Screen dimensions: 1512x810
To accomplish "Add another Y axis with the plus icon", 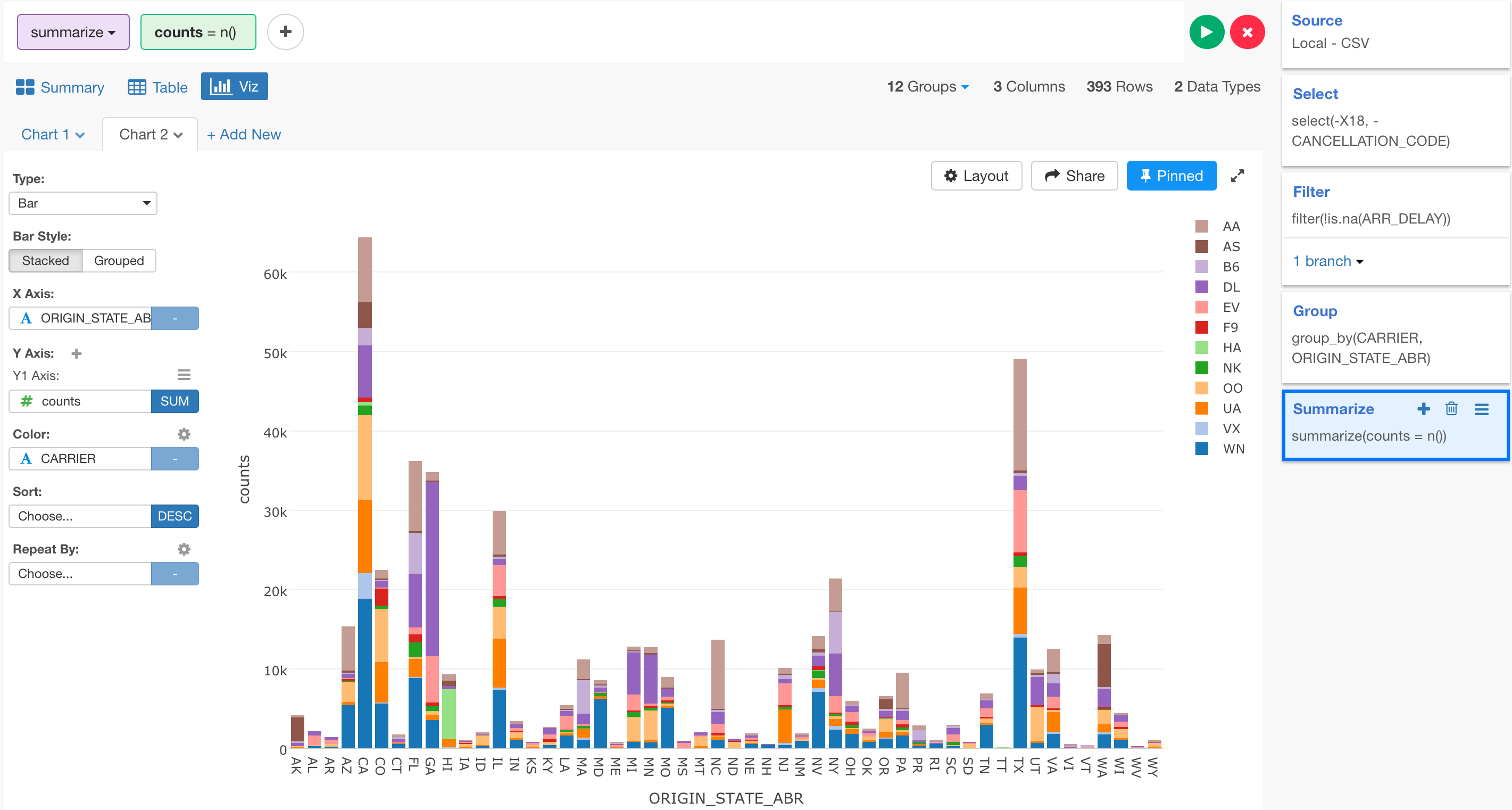I will [x=77, y=353].
